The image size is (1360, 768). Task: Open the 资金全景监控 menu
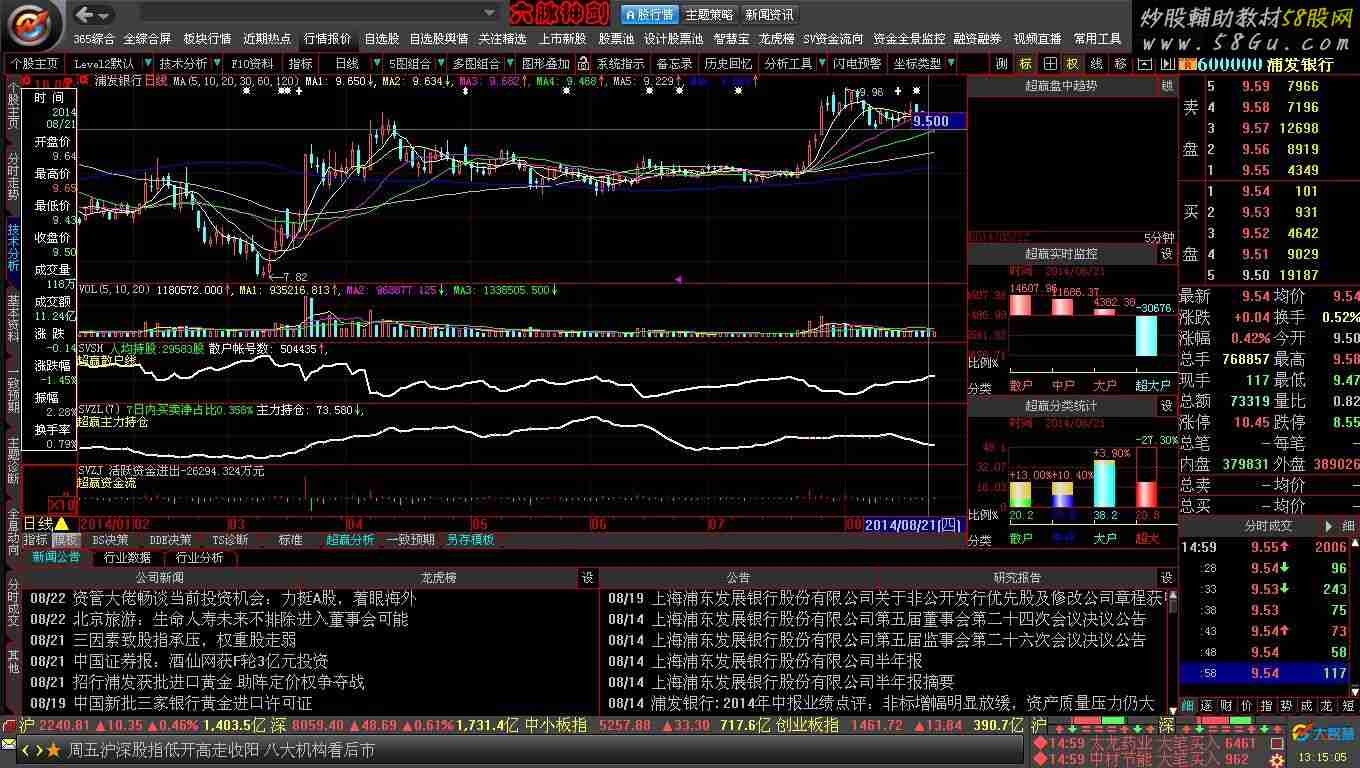coord(908,39)
